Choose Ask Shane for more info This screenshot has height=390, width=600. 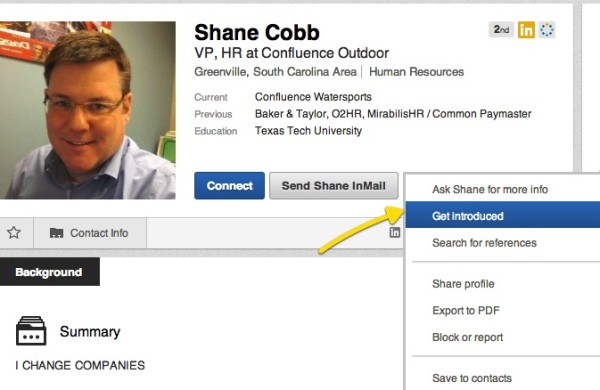[490, 189]
